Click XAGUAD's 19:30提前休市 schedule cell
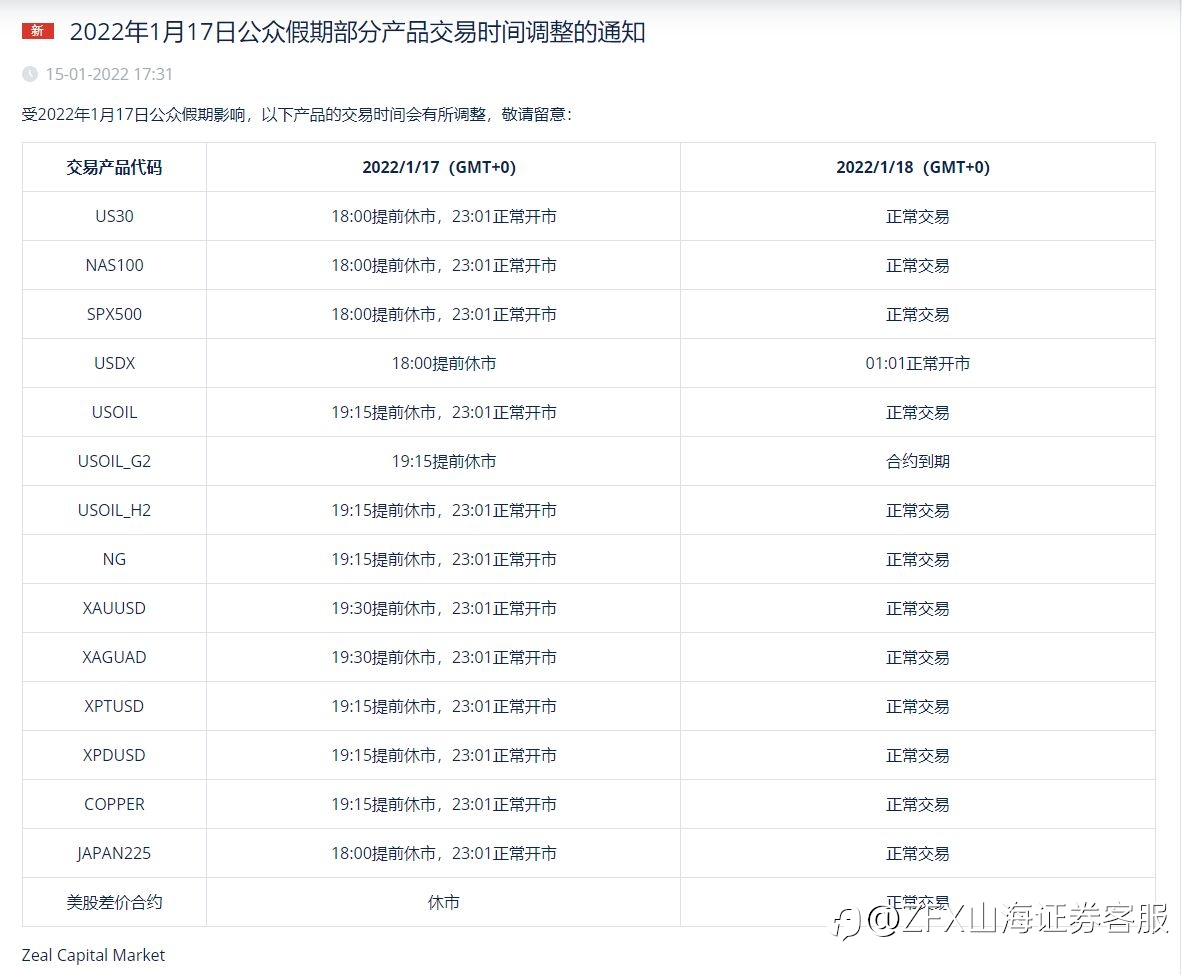Screen dimensions: 1182x975 [x=444, y=658]
